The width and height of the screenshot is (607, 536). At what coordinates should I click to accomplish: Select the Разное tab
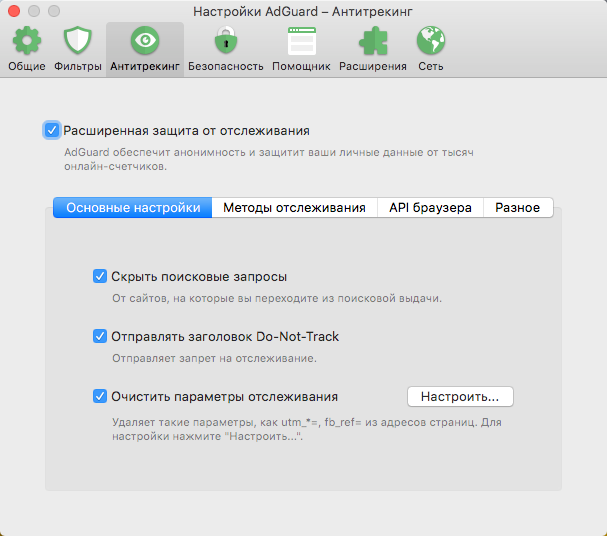[518, 208]
